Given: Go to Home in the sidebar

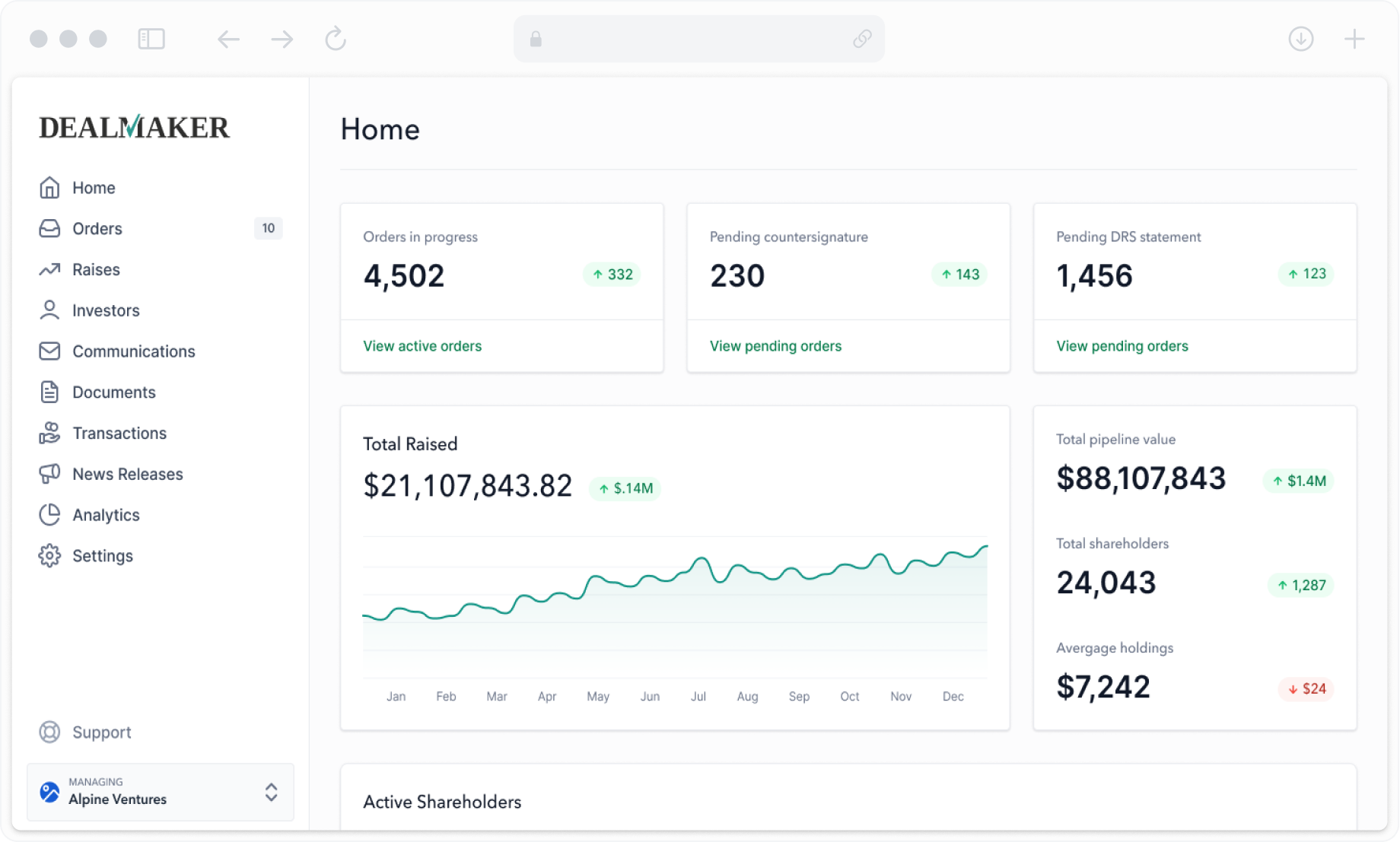Looking at the screenshot, I should (x=94, y=188).
